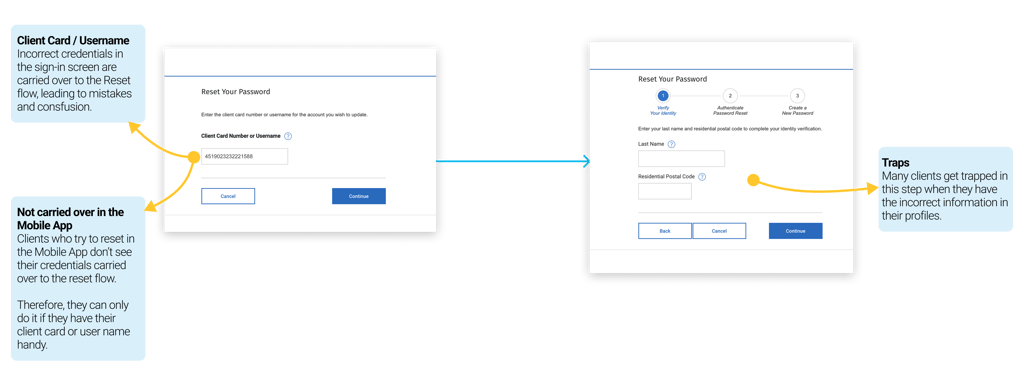Click the 'Last Name' label
The width and height of the screenshot is (1024, 386).
[651, 144]
